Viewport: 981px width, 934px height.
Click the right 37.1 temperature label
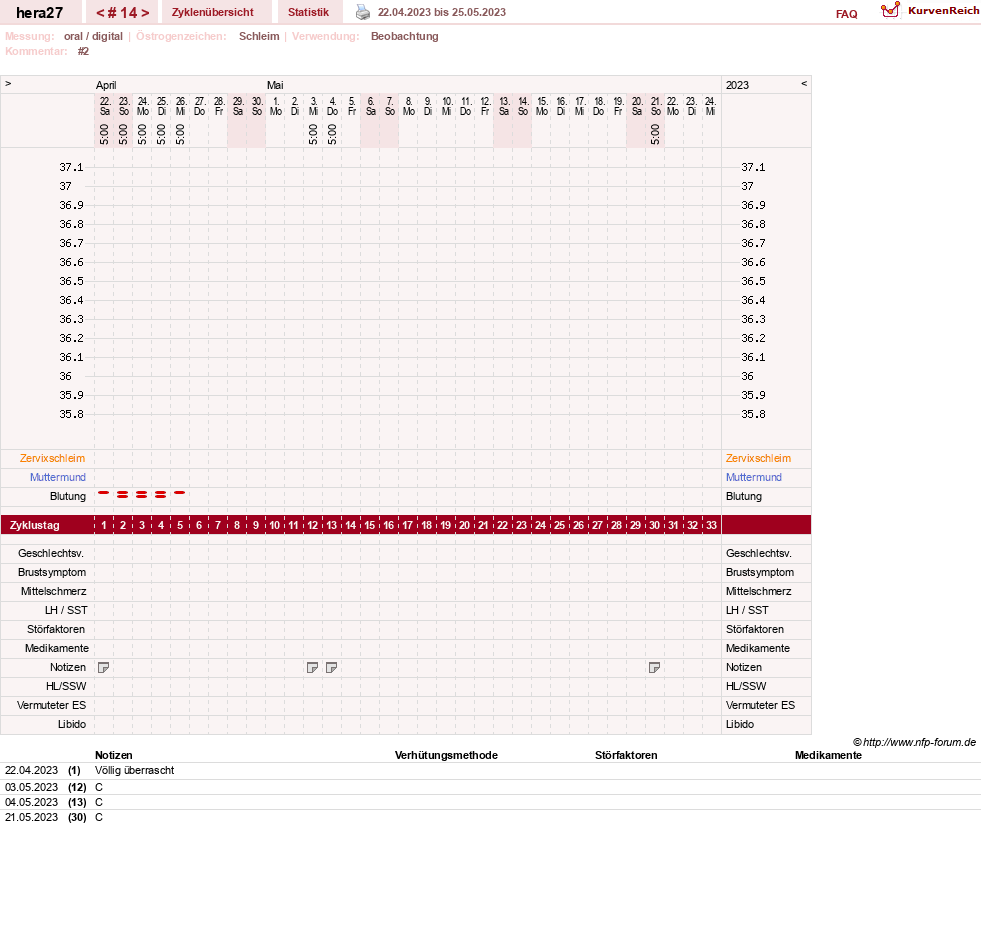coord(753,167)
